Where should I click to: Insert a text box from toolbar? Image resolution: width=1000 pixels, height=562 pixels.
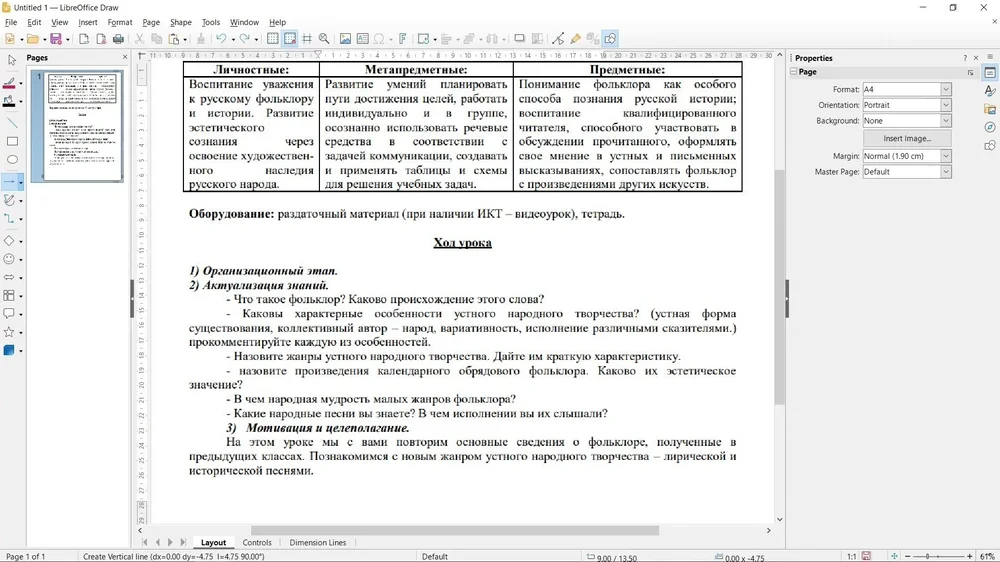tap(362, 39)
